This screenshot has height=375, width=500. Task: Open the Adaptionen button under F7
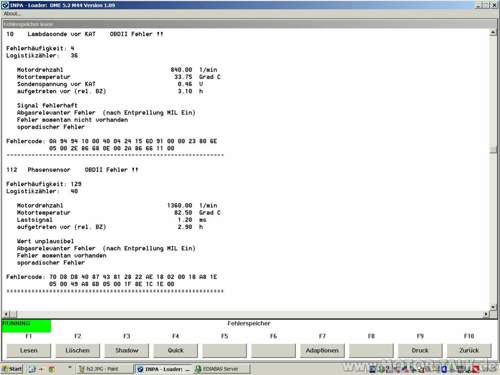322,350
